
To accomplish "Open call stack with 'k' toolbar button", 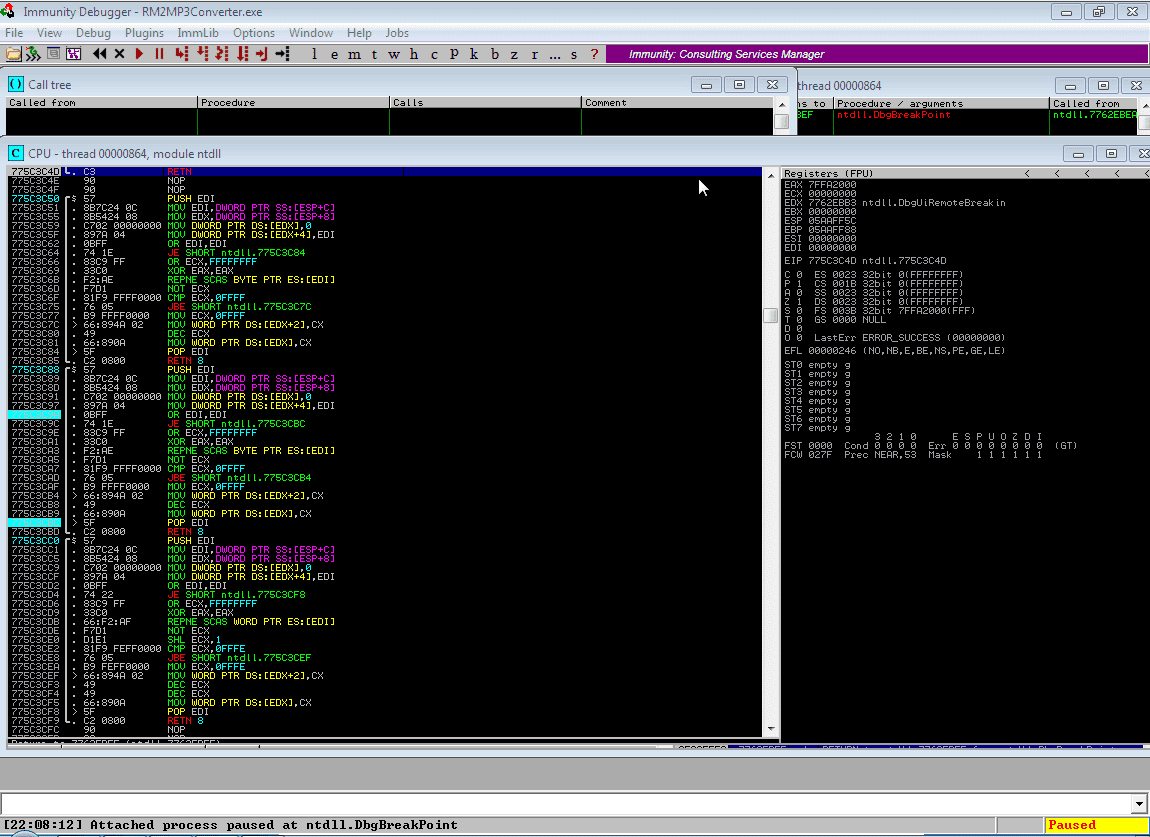I will click(474, 54).
